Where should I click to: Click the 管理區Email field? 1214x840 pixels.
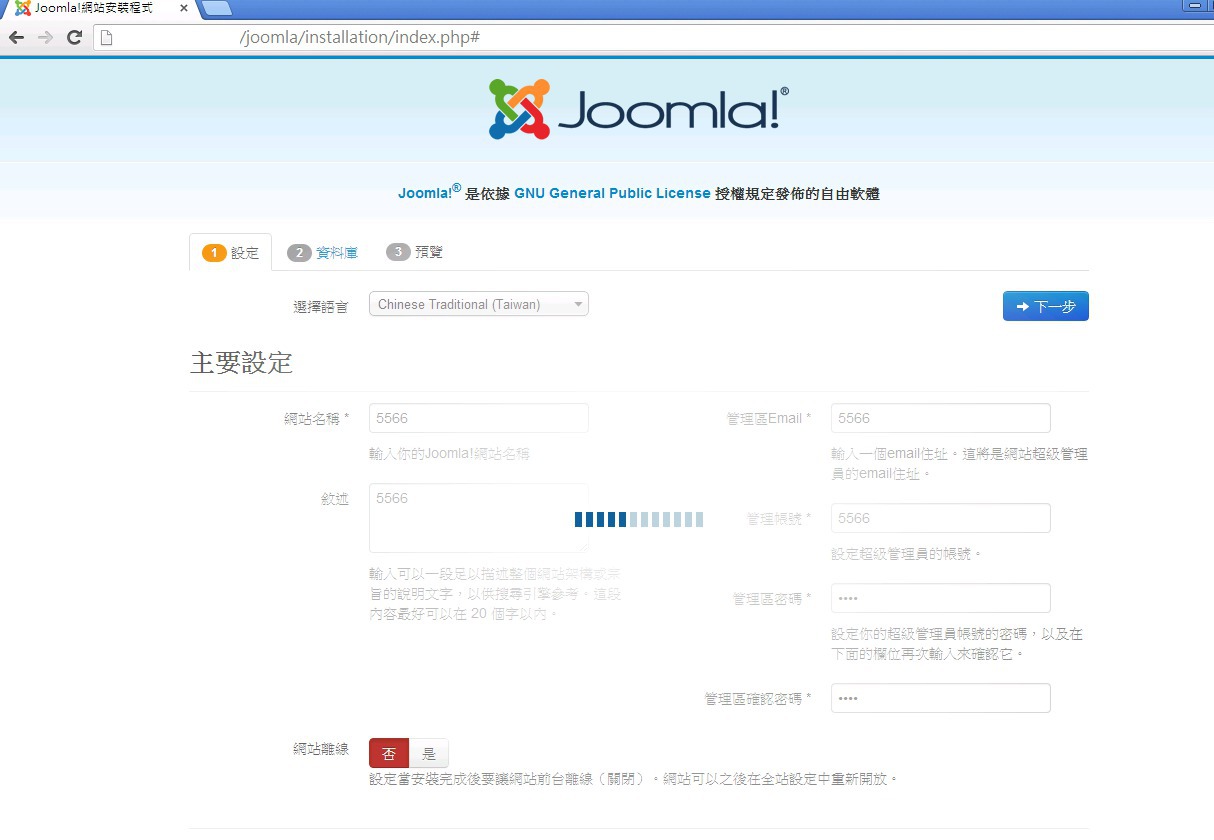[940, 418]
